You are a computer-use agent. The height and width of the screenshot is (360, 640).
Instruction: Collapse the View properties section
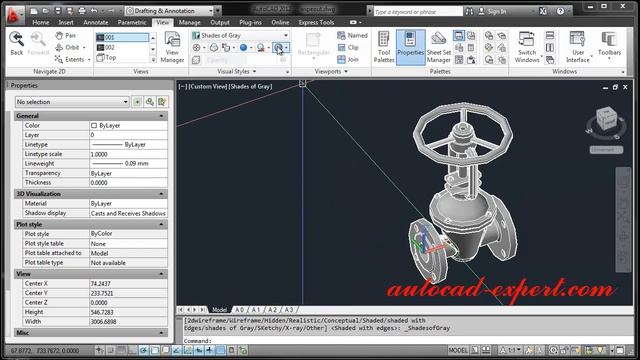coord(161,274)
